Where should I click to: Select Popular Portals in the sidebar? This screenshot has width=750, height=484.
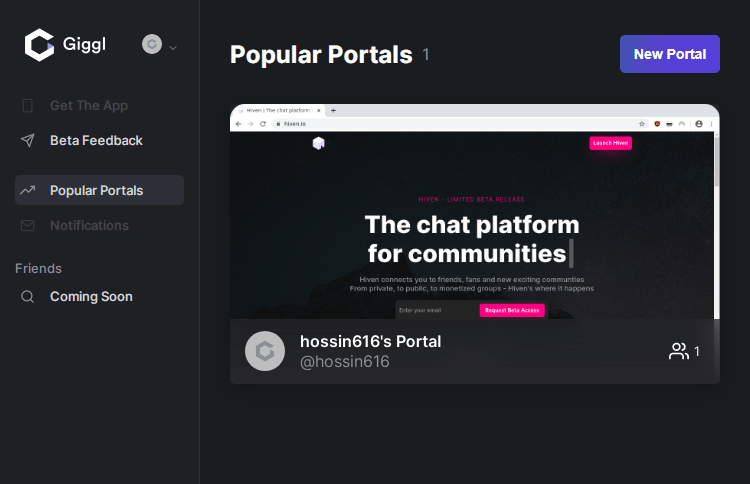(97, 190)
